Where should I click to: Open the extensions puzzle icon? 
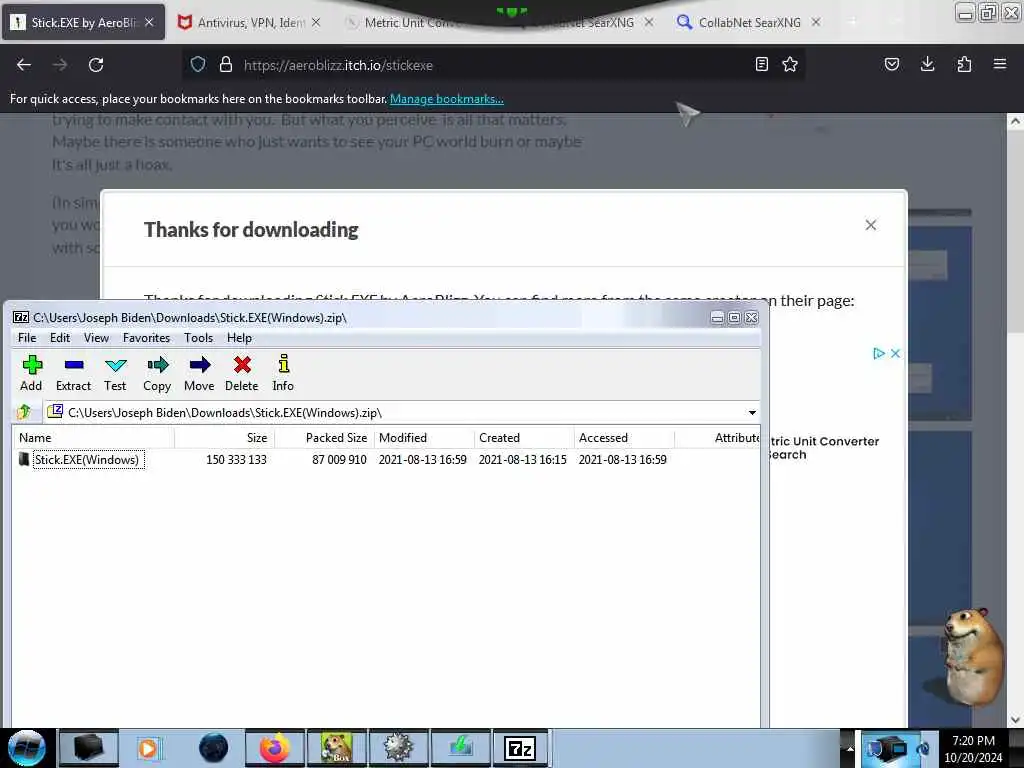coord(964,64)
